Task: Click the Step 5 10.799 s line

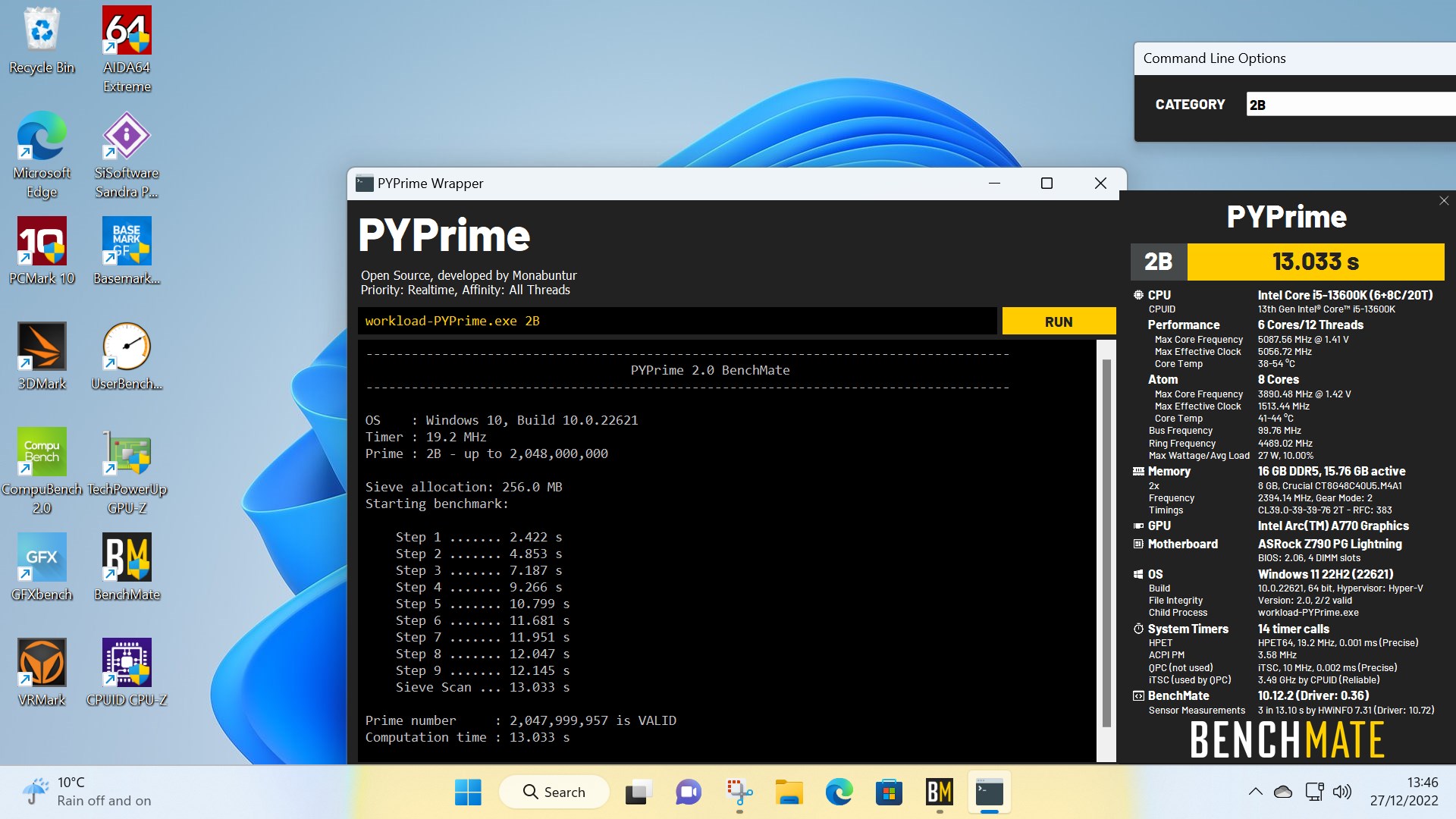Action: pos(482,604)
